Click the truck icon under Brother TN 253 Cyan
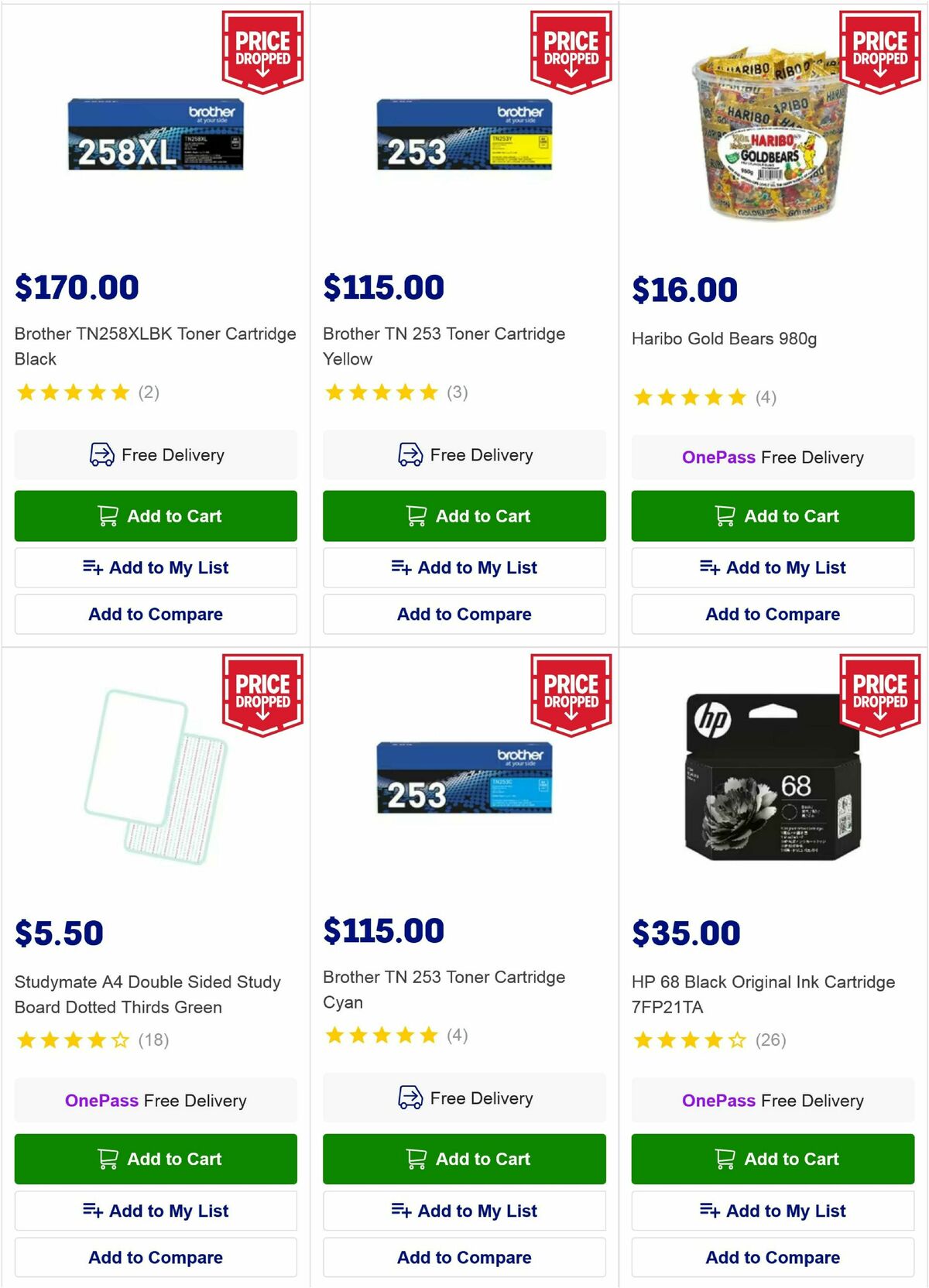Viewport: 929px width, 1288px height. tap(410, 1098)
